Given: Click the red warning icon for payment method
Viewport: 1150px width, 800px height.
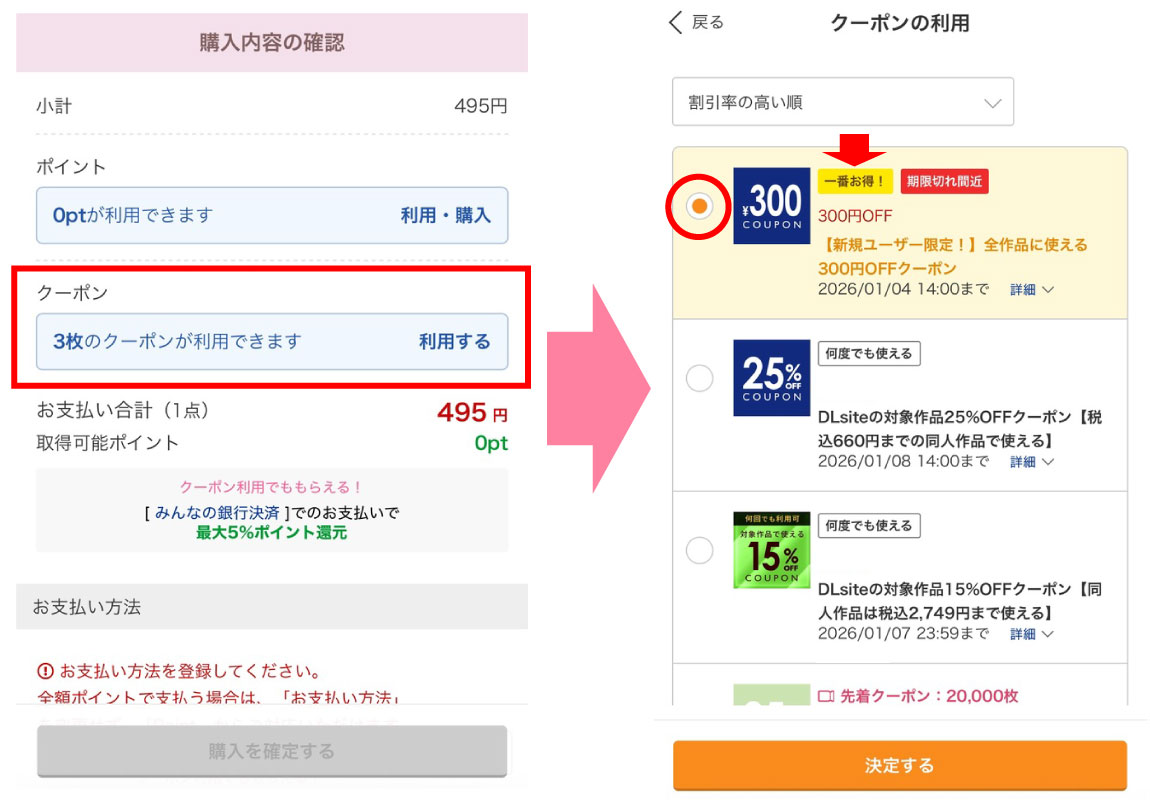Looking at the screenshot, I should tap(45, 671).
